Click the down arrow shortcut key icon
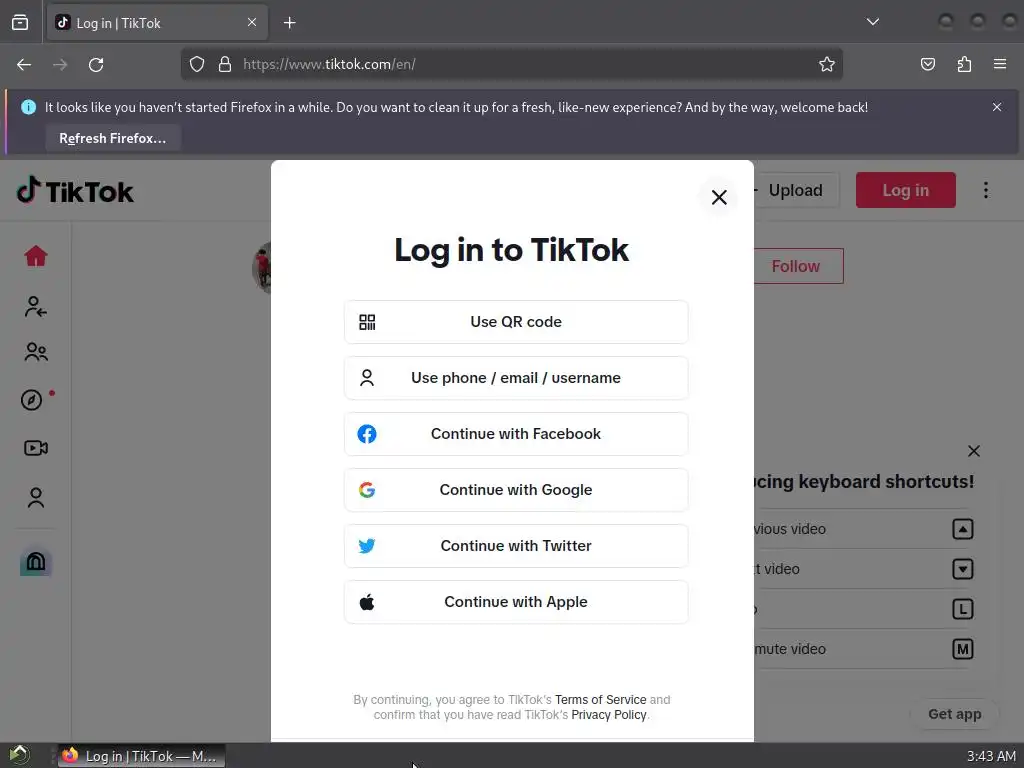Image resolution: width=1024 pixels, height=768 pixels. 963,569
